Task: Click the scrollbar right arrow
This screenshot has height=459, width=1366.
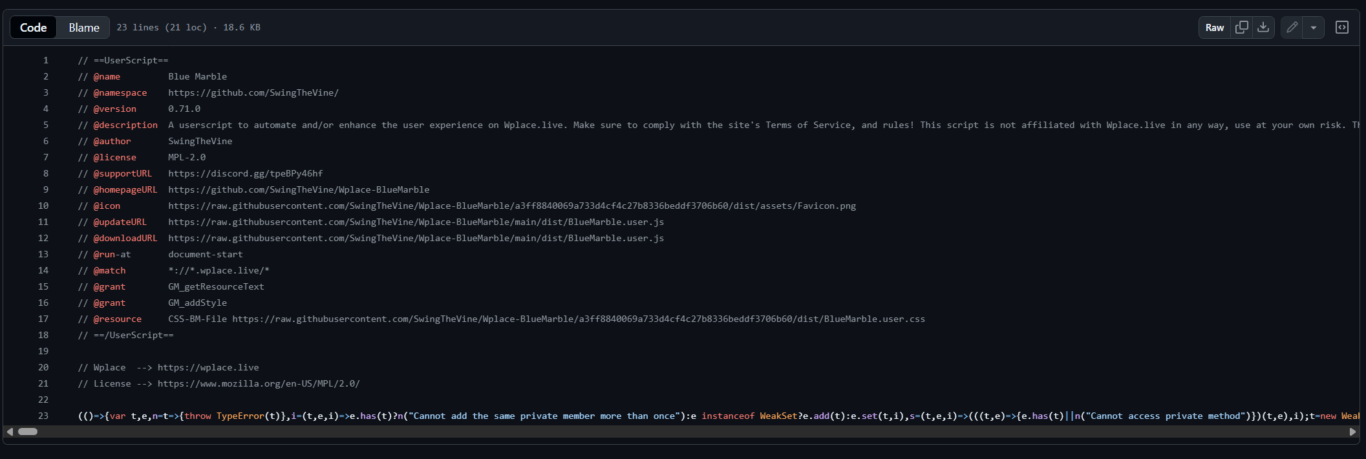Action: 1353,431
